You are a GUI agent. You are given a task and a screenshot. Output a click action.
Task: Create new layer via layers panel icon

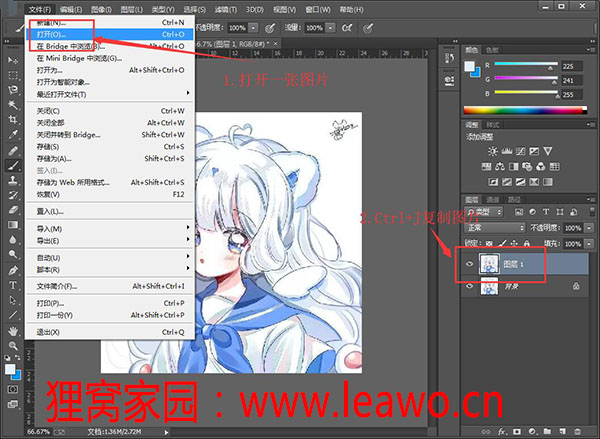(562, 432)
